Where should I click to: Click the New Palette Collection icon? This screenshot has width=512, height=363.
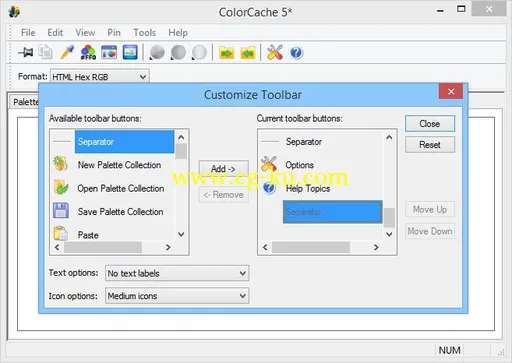pyautogui.click(x=61, y=164)
